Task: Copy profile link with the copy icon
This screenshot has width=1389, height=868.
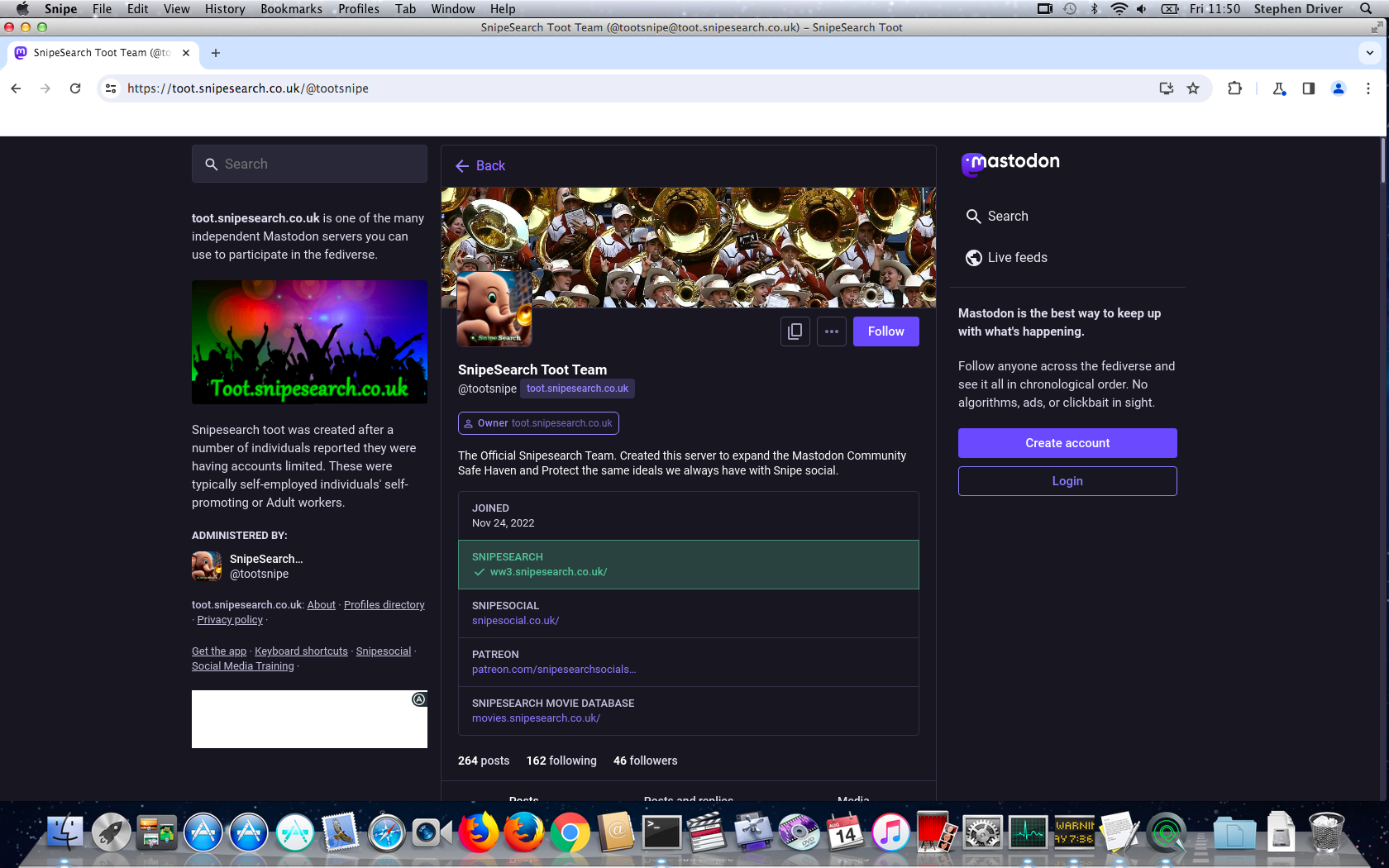Action: click(795, 331)
